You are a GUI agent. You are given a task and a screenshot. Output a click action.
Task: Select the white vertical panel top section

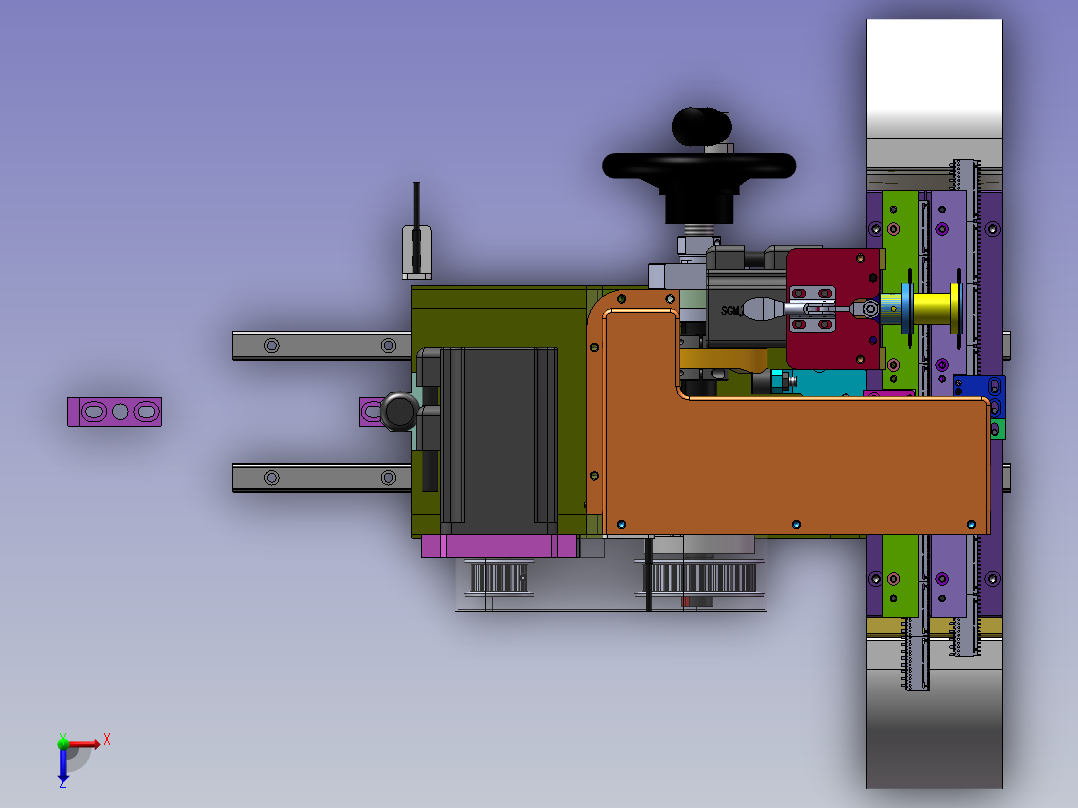point(934,78)
